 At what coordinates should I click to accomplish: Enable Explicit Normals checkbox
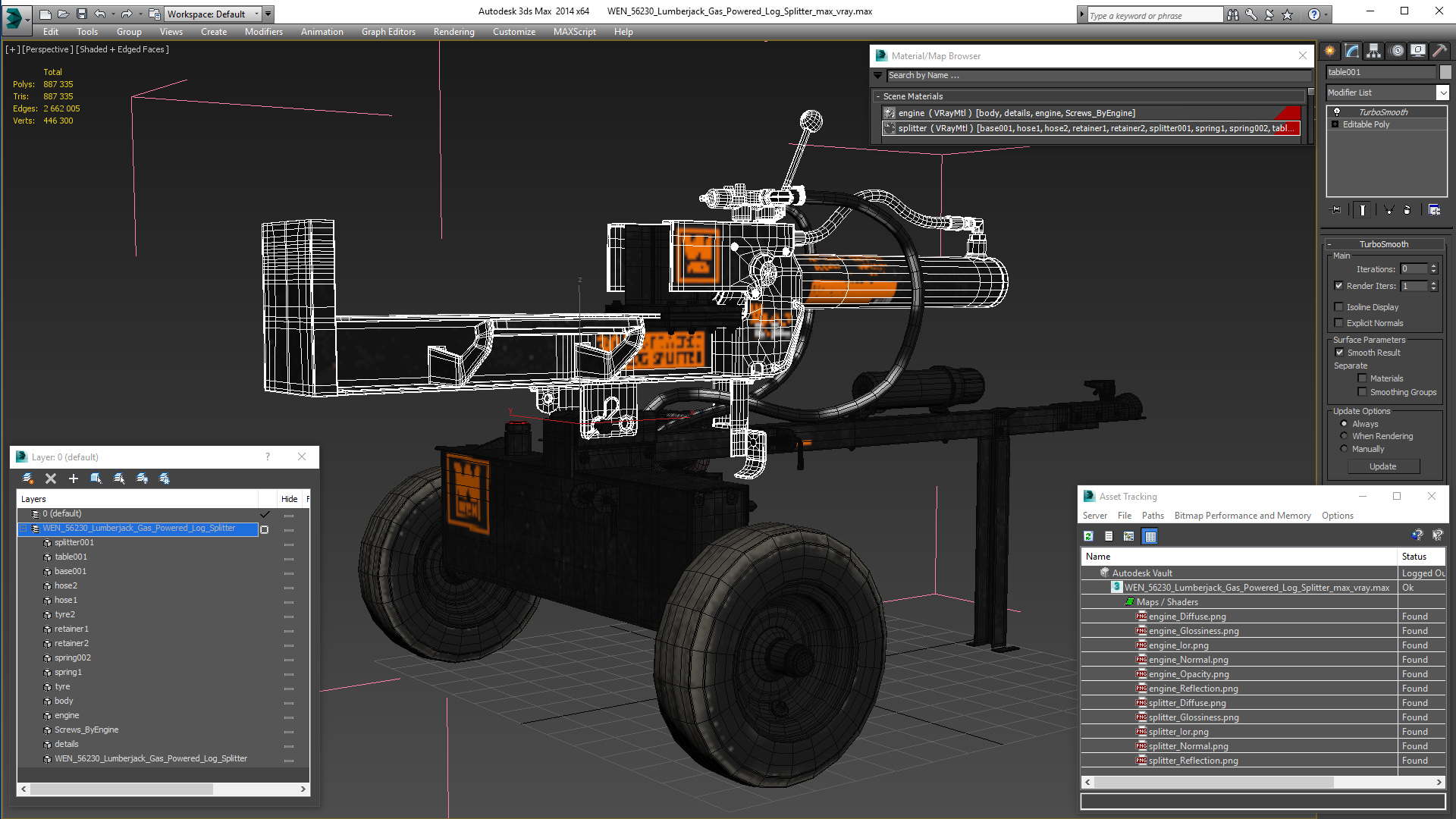click(1338, 323)
